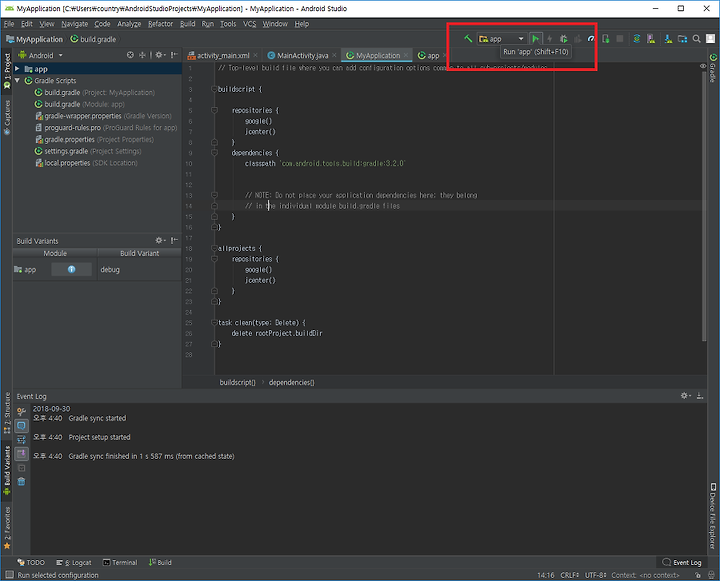Select local.properties (SDK Location) file
720x581 pixels.
click(86, 163)
